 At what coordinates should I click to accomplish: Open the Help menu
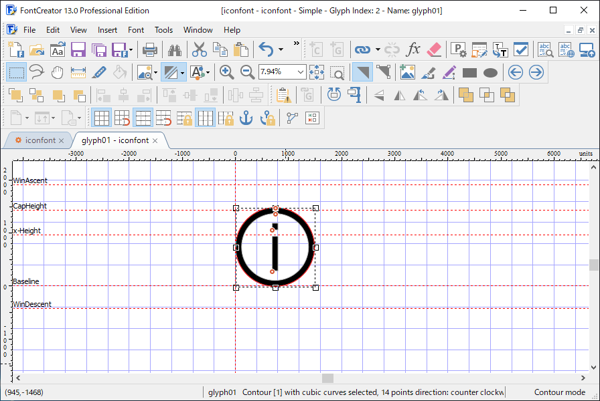click(232, 30)
